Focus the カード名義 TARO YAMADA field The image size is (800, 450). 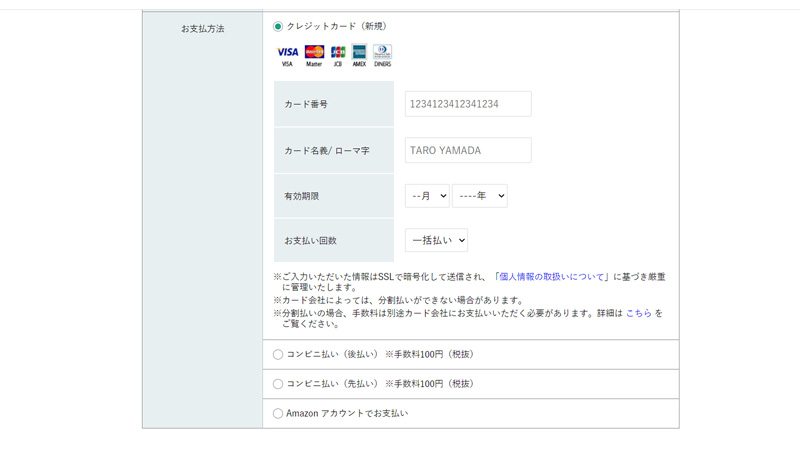tap(468, 151)
